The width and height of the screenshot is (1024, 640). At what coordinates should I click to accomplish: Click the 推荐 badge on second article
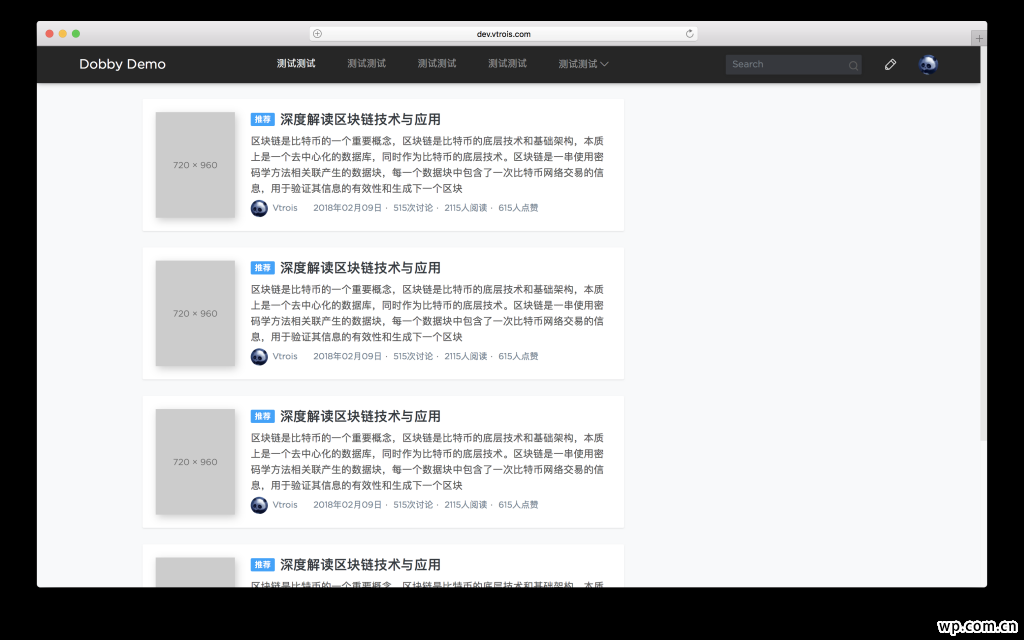(263, 268)
